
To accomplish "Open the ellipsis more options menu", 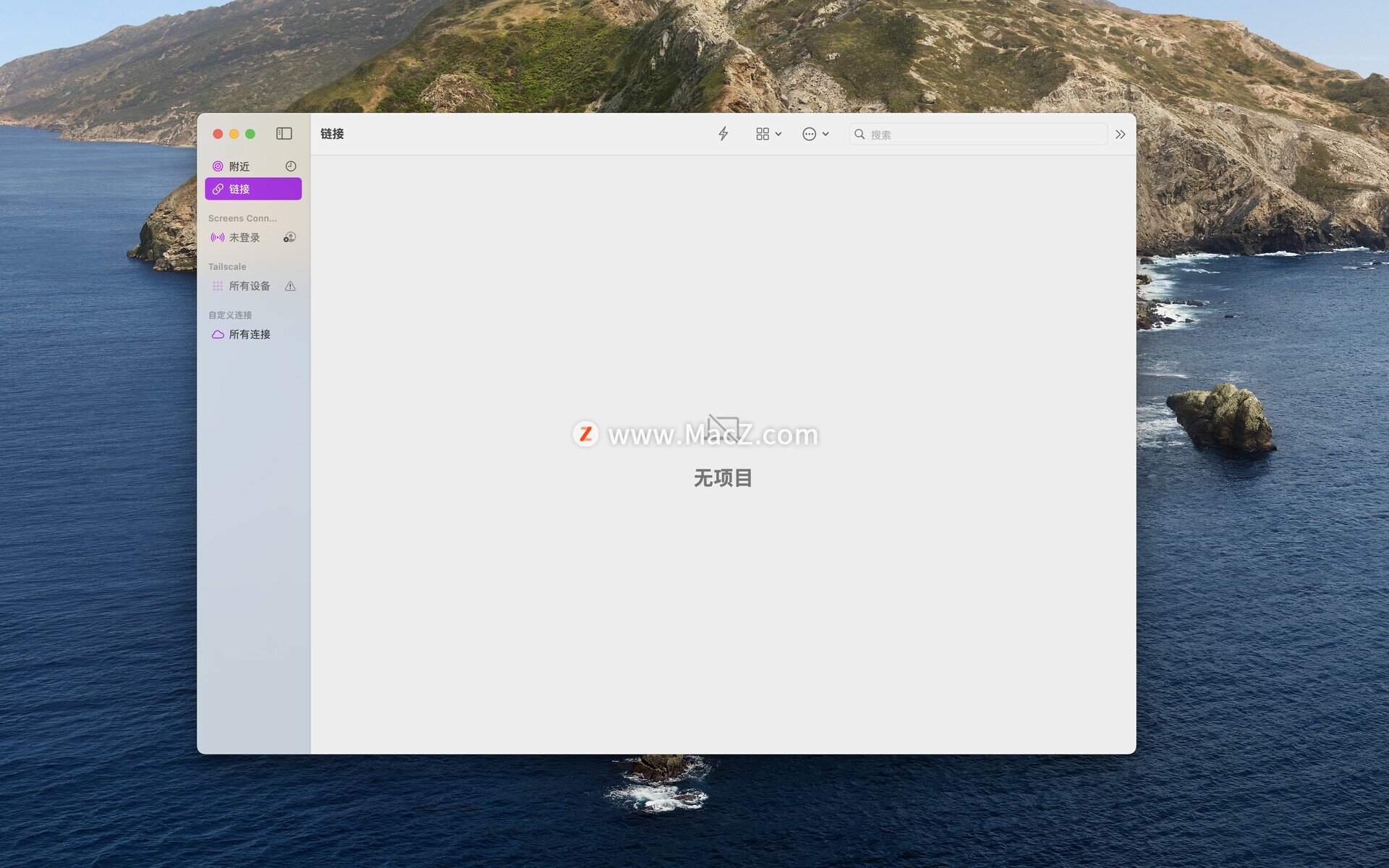I will click(x=815, y=134).
